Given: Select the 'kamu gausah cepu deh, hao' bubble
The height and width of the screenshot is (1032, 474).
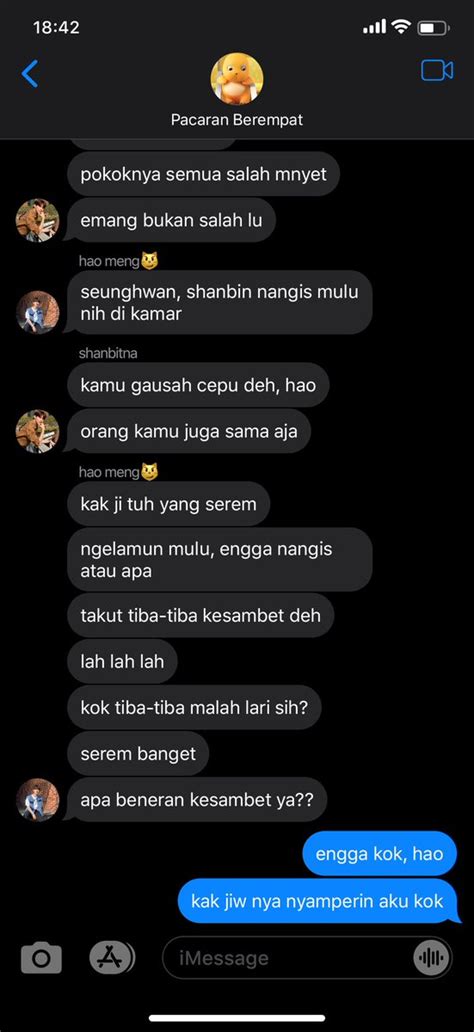Looking at the screenshot, I should 198,385.
